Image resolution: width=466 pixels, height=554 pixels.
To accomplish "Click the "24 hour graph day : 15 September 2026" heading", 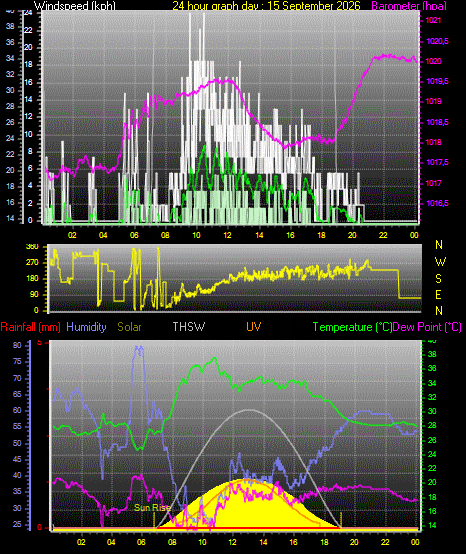I will point(266,6).
